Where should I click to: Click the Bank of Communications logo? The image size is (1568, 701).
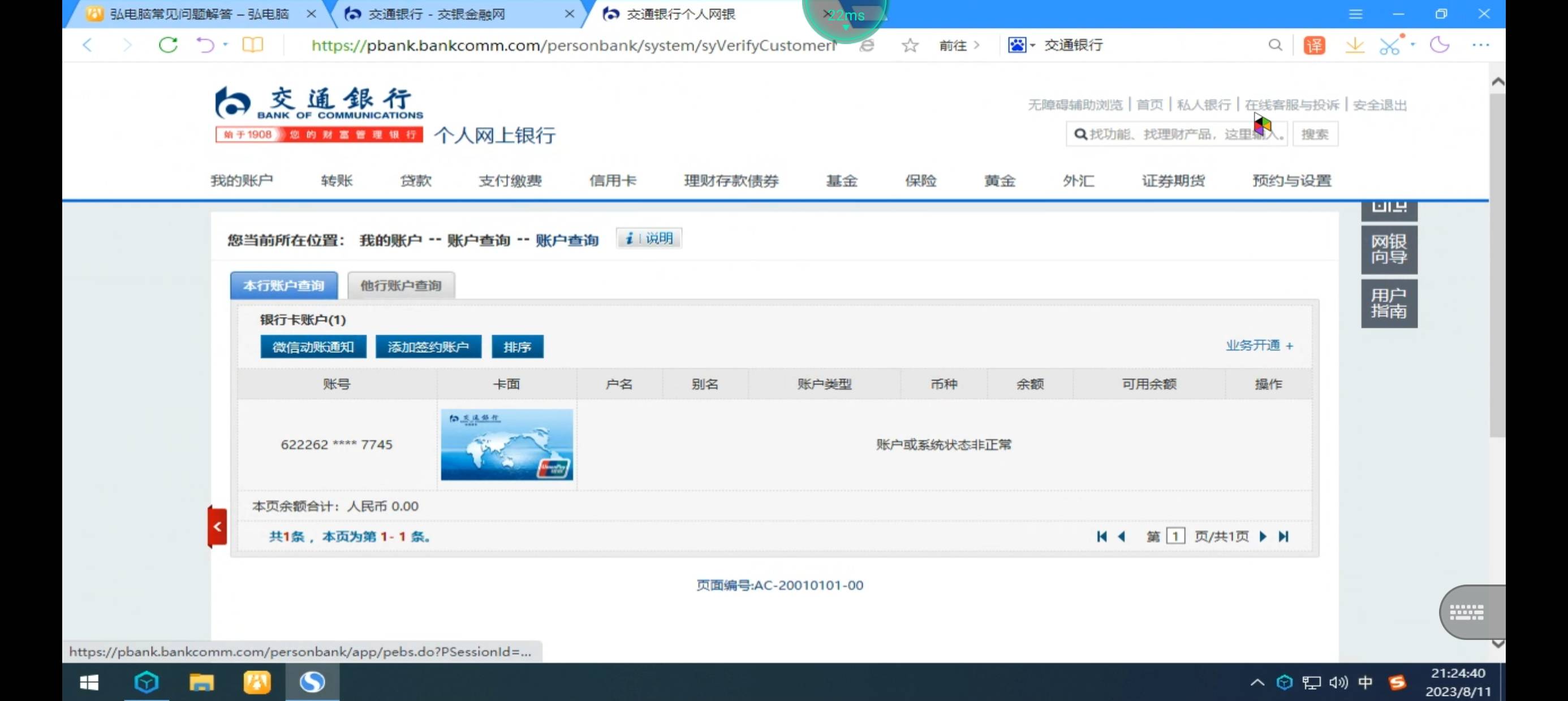(318, 102)
